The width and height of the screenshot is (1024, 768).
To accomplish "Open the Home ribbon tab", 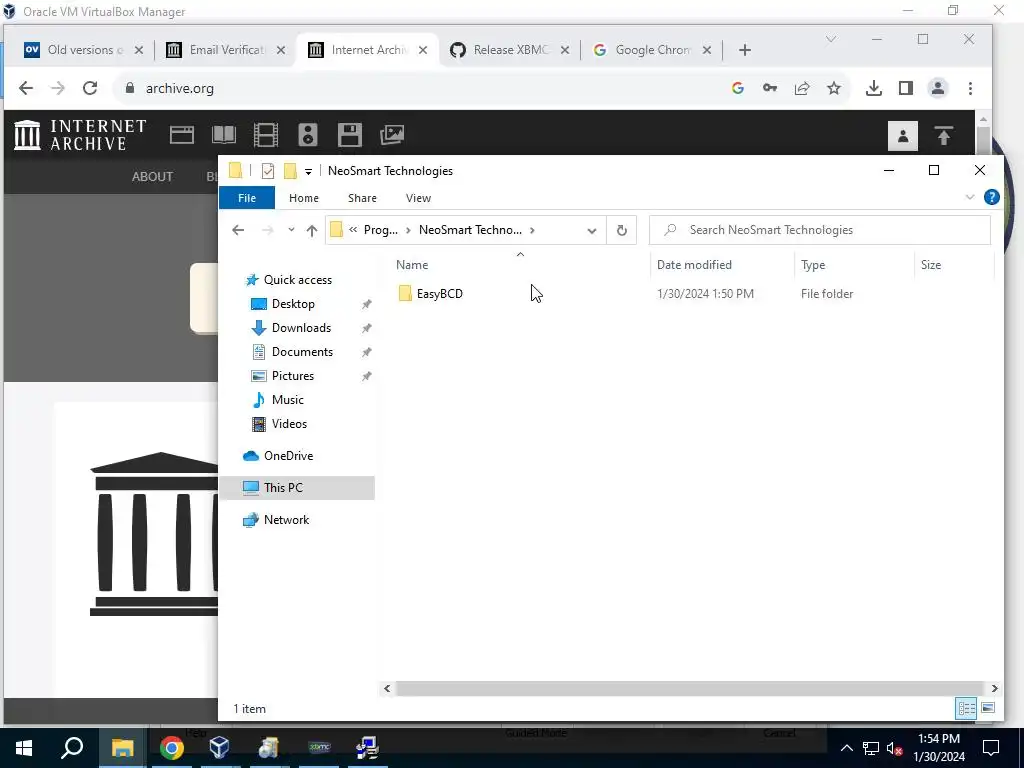I will pos(304,198).
